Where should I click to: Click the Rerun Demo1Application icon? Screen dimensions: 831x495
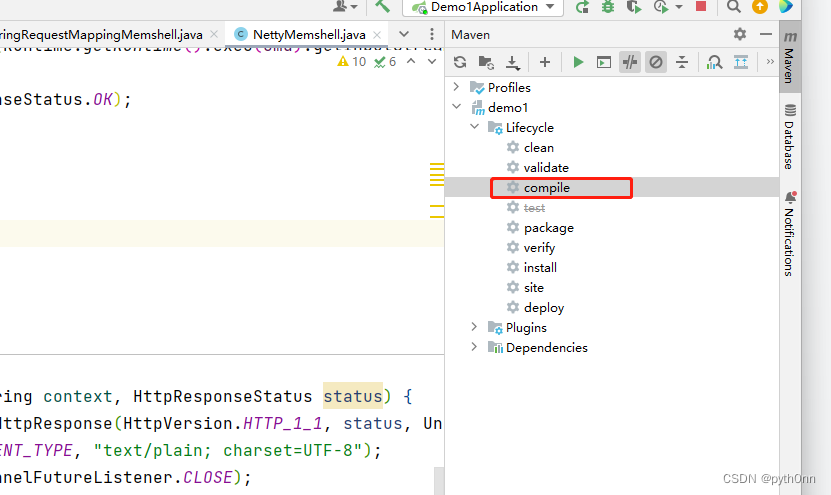[x=582, y=7]
